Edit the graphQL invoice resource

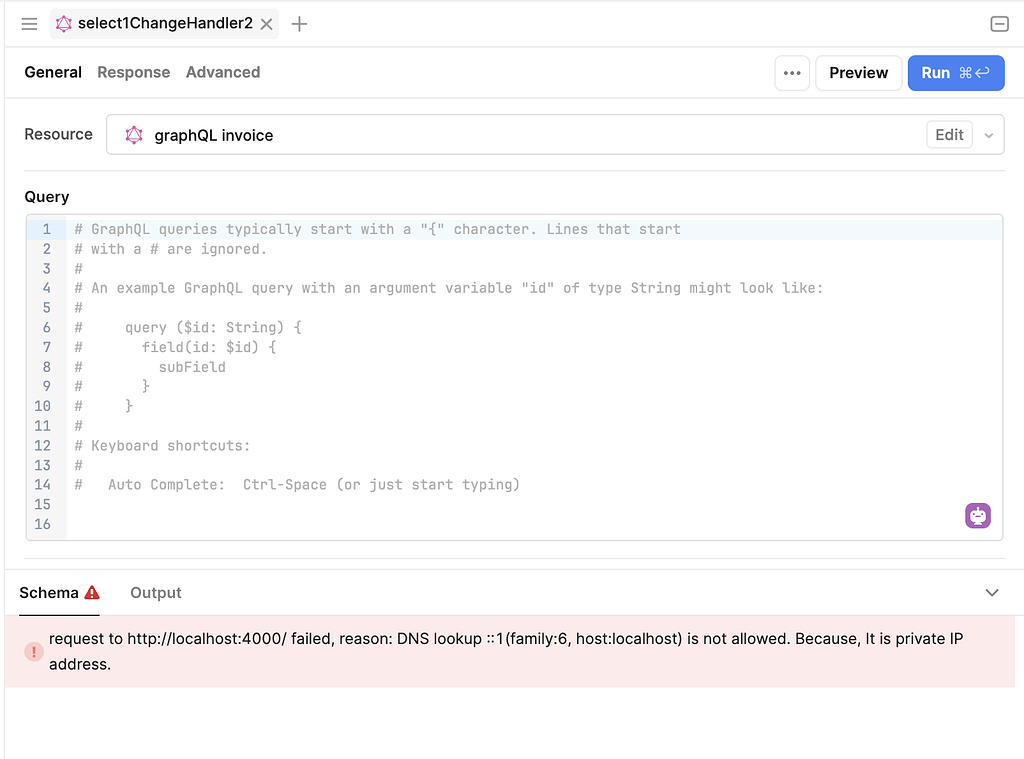(x=948, y=134)
